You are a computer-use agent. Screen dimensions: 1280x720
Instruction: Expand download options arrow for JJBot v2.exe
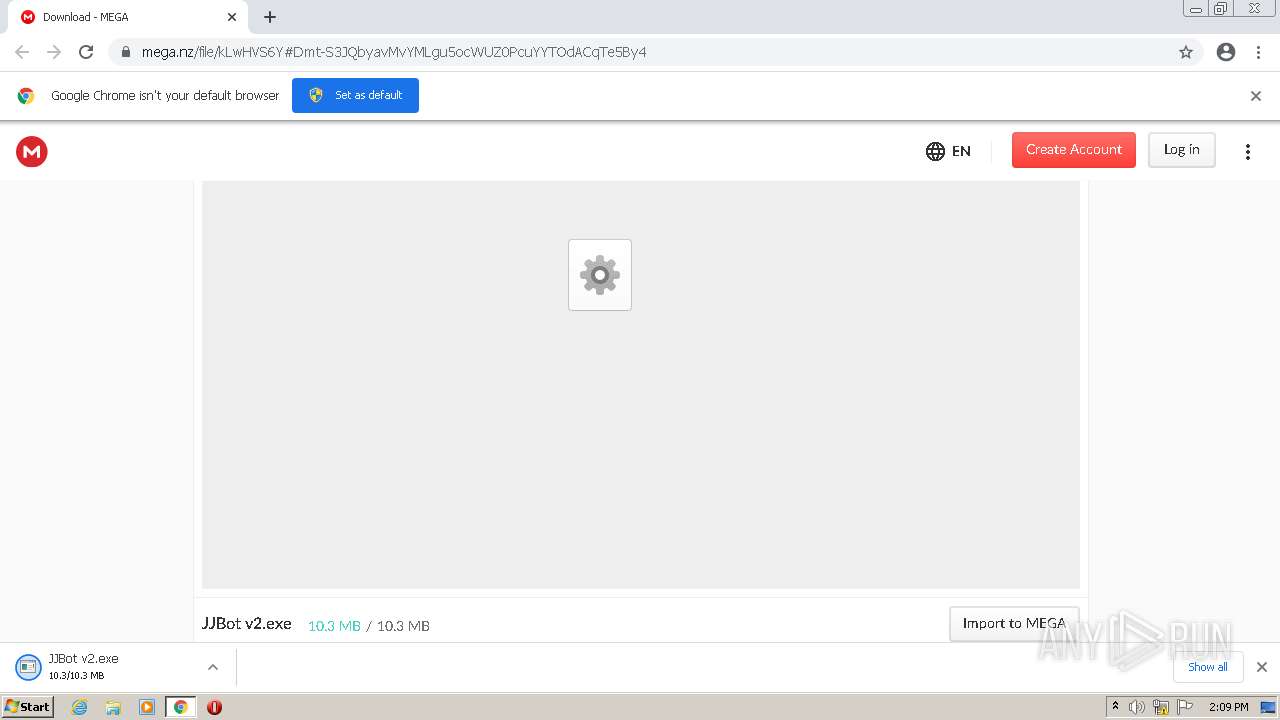[x=213, y=667]
